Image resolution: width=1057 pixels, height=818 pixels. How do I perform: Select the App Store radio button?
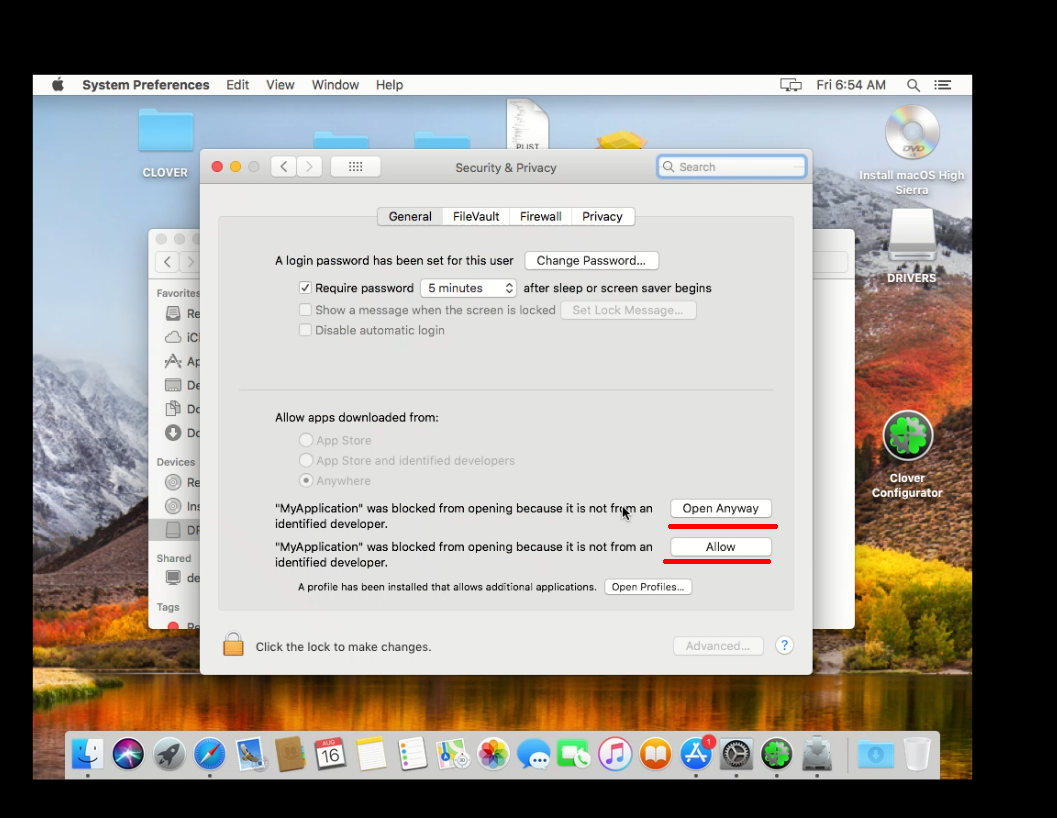click(306, 440)
